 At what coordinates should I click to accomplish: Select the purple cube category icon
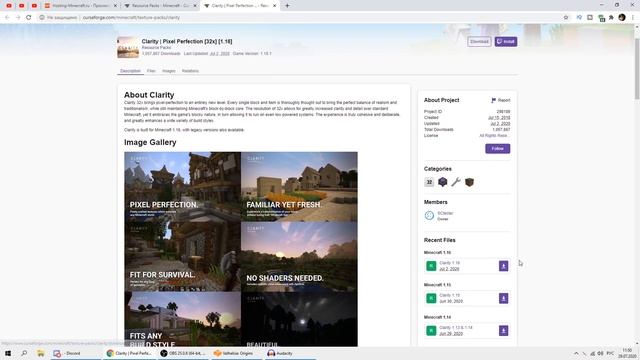[442, 182]
